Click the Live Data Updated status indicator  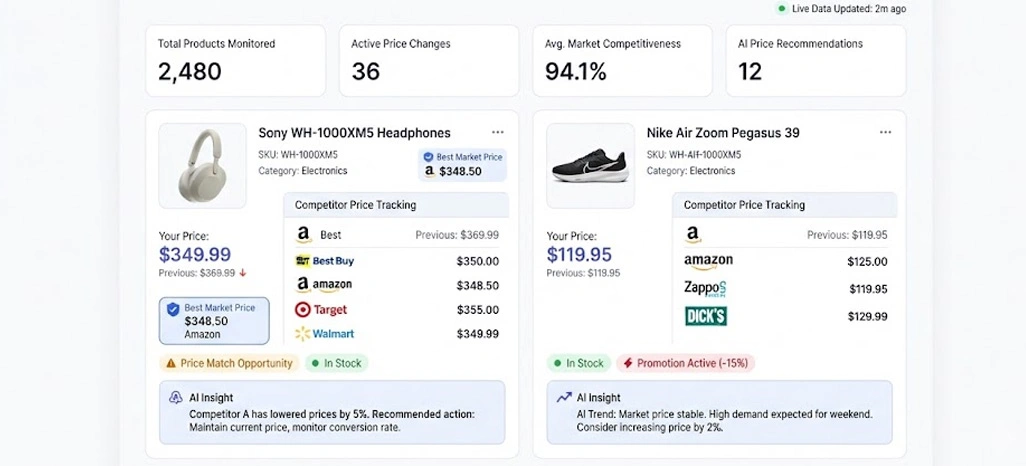pyautogui.click(x=841, y=9)
